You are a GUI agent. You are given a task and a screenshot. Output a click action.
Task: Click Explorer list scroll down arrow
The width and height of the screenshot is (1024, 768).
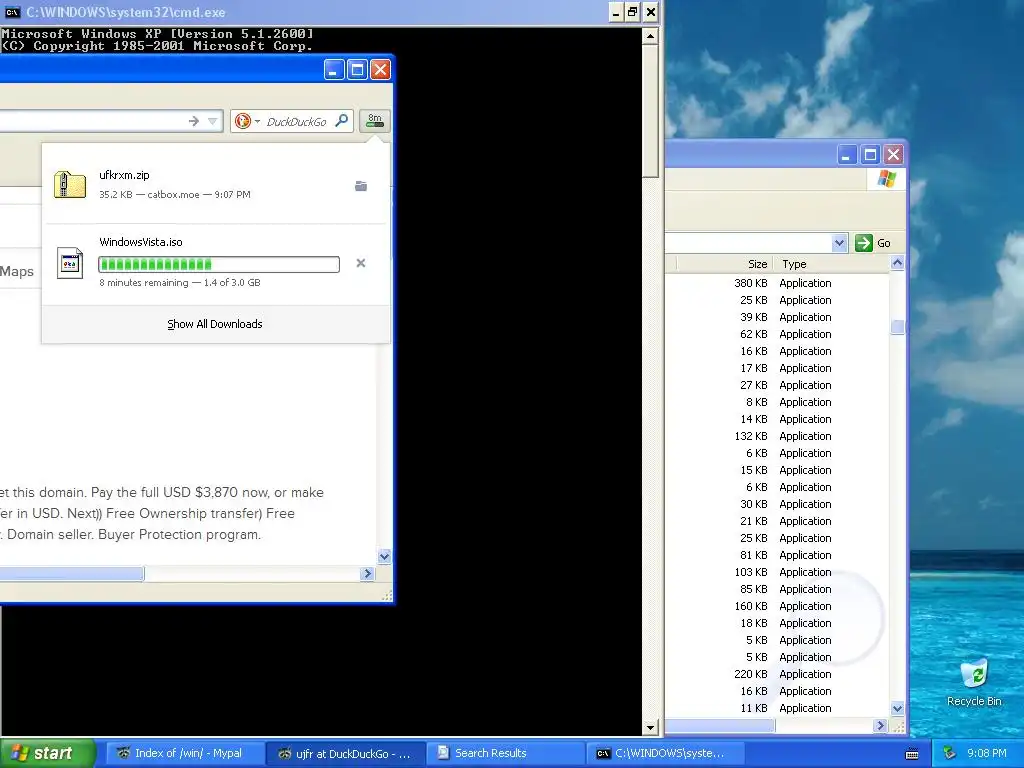897,709
